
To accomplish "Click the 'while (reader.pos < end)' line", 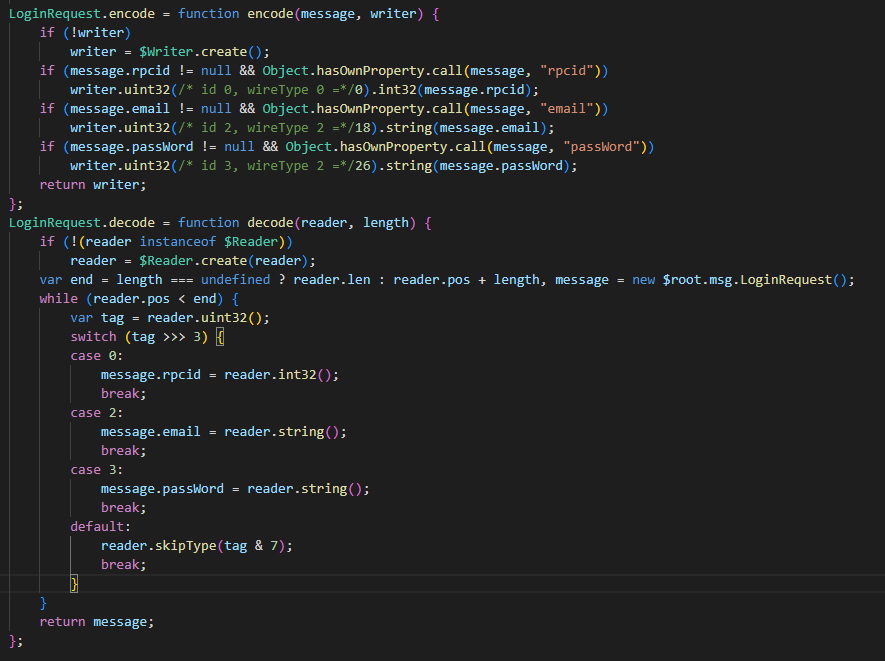I will (139, 299).
